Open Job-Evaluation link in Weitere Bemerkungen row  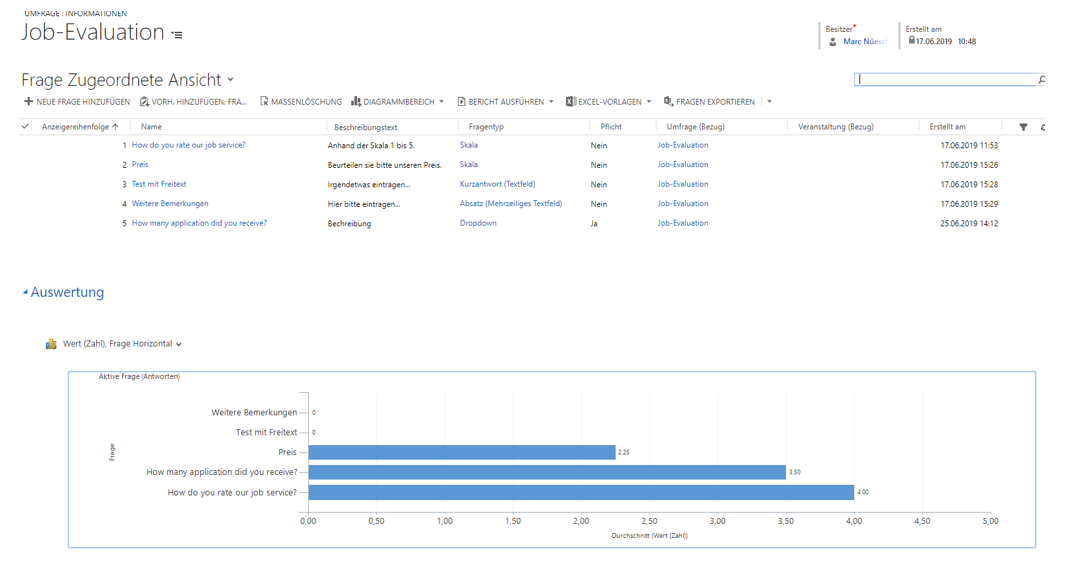coord(683,204)
